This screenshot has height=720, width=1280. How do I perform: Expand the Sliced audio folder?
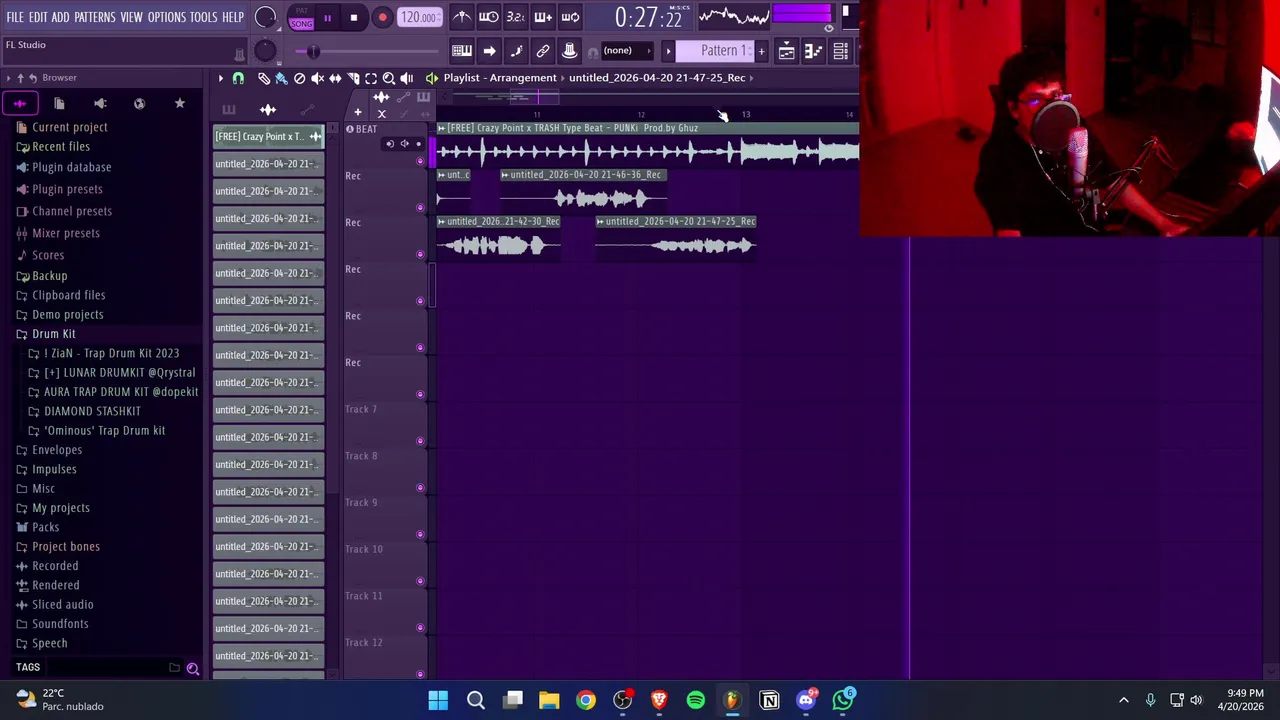62,605
